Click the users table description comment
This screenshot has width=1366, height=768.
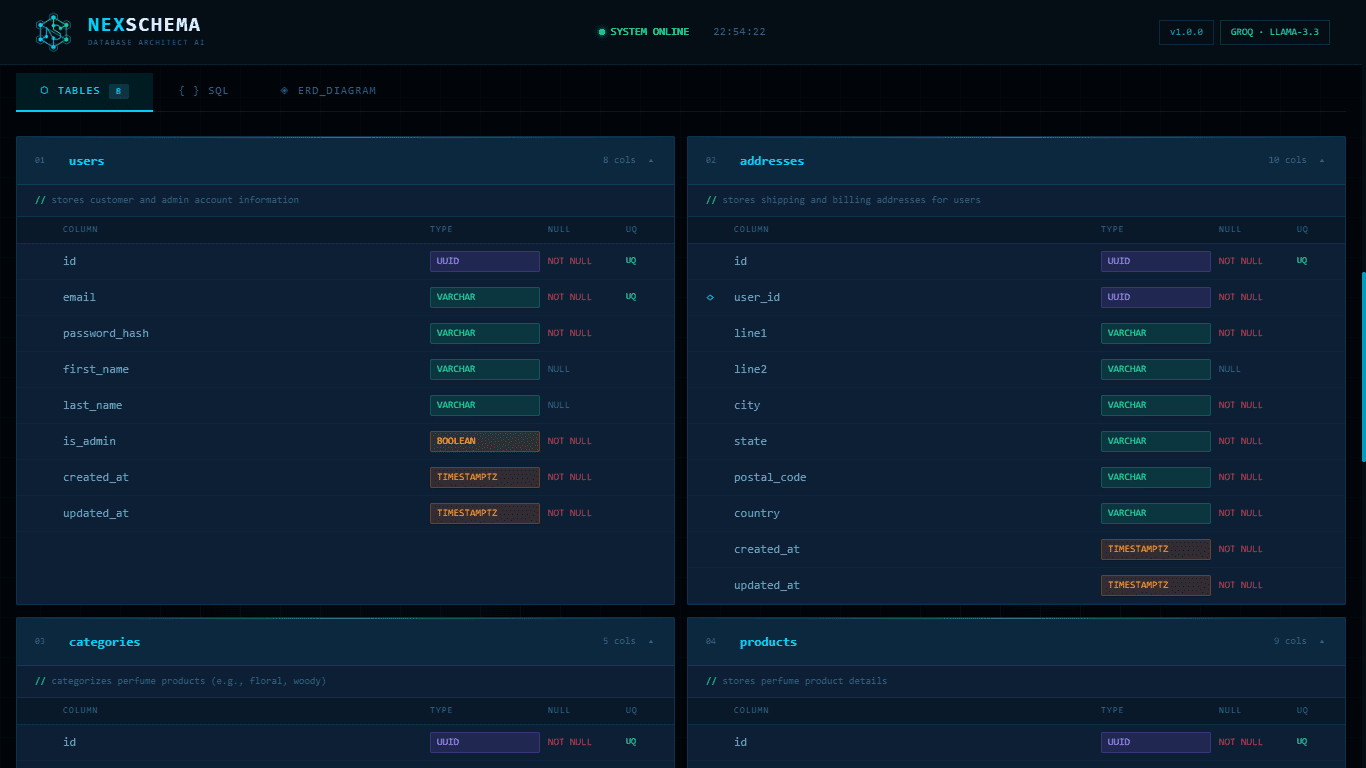pos(167,200)
